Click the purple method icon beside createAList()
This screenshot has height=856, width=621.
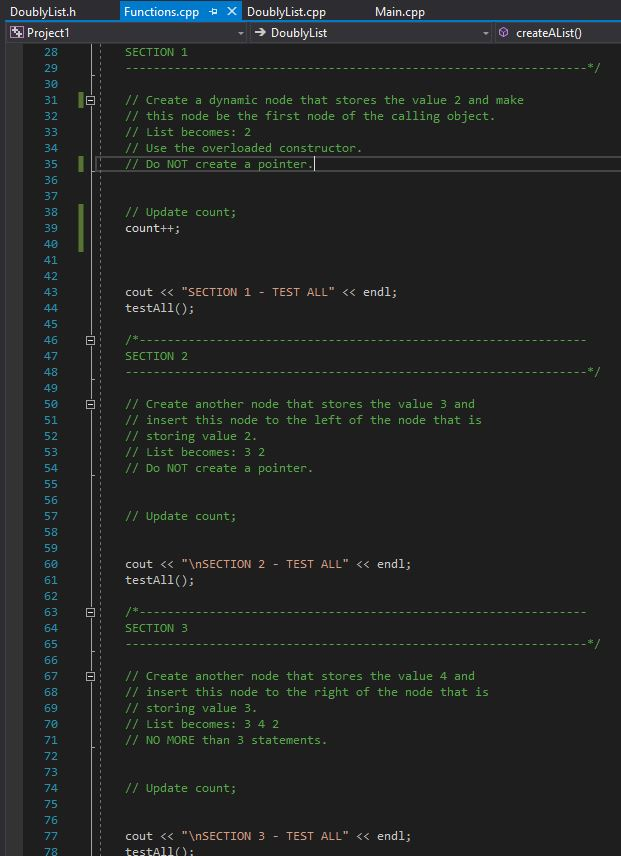click(503, 32)
